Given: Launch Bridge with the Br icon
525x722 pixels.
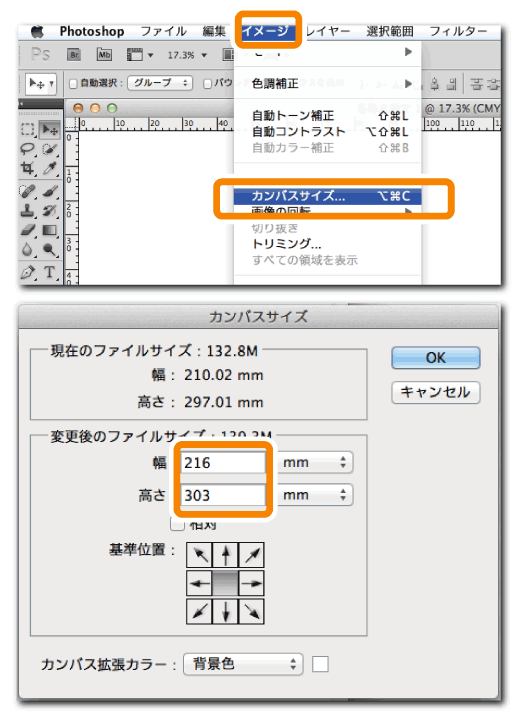Looking at the screenshot, I should (74, 55).
